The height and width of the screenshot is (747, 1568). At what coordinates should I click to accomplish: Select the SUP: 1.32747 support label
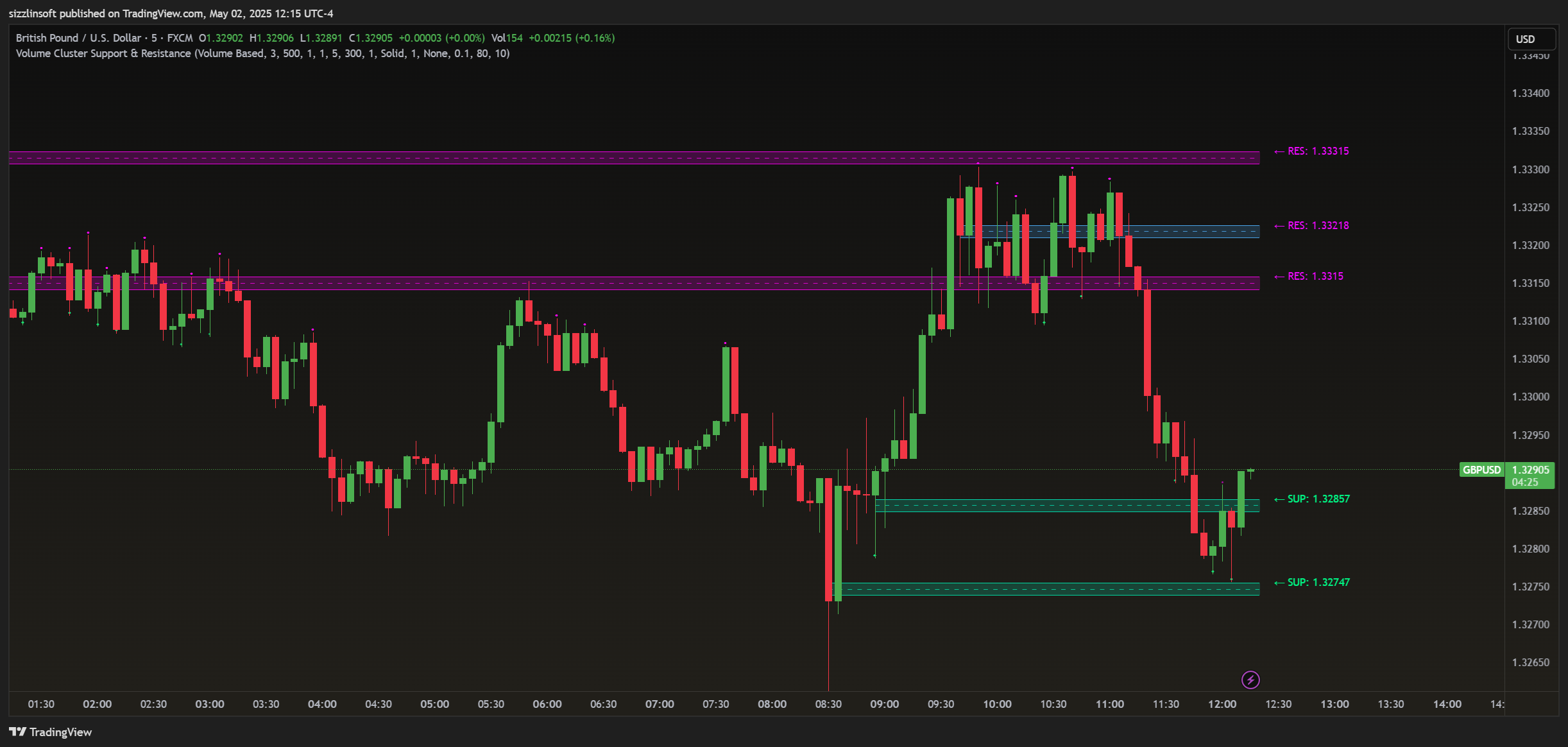point(1312,582)
